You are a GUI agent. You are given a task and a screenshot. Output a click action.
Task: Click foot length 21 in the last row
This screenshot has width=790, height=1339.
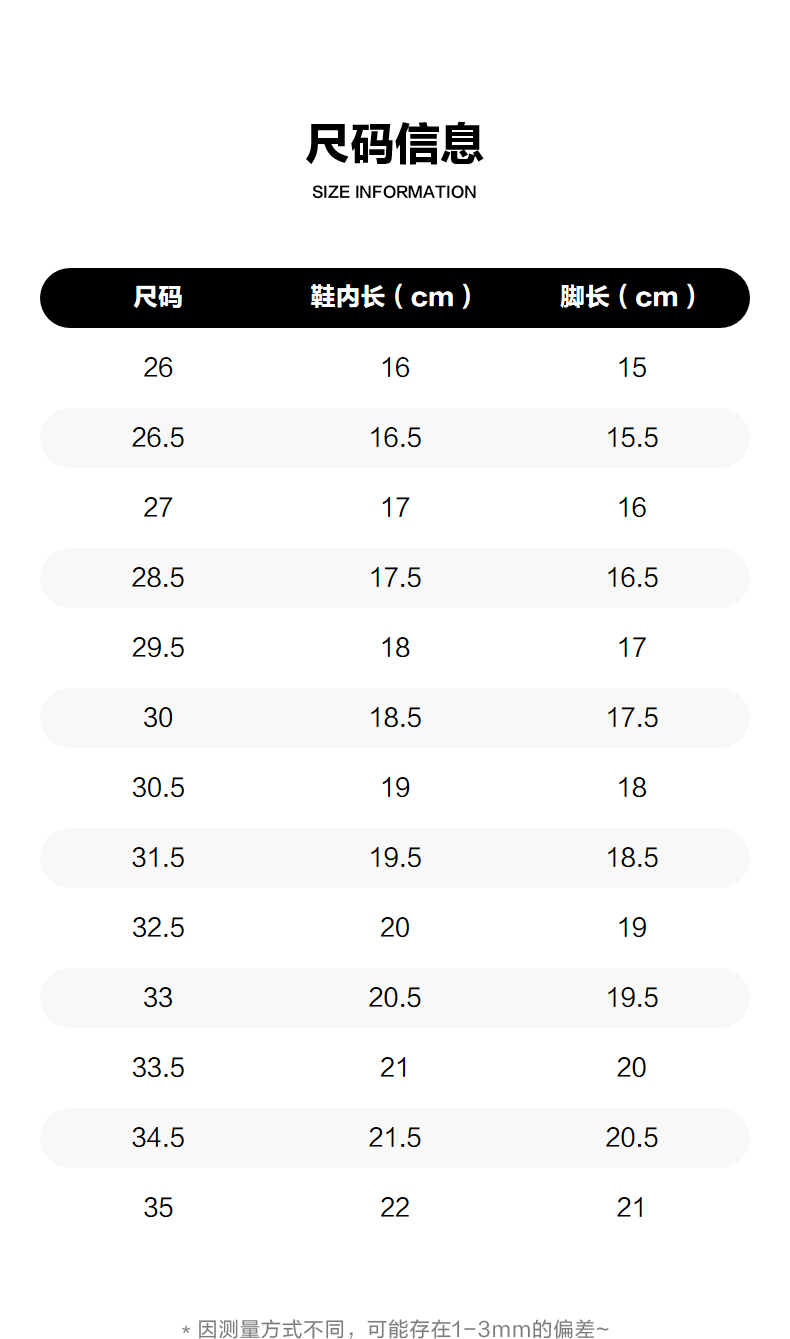pos(631,1208)
